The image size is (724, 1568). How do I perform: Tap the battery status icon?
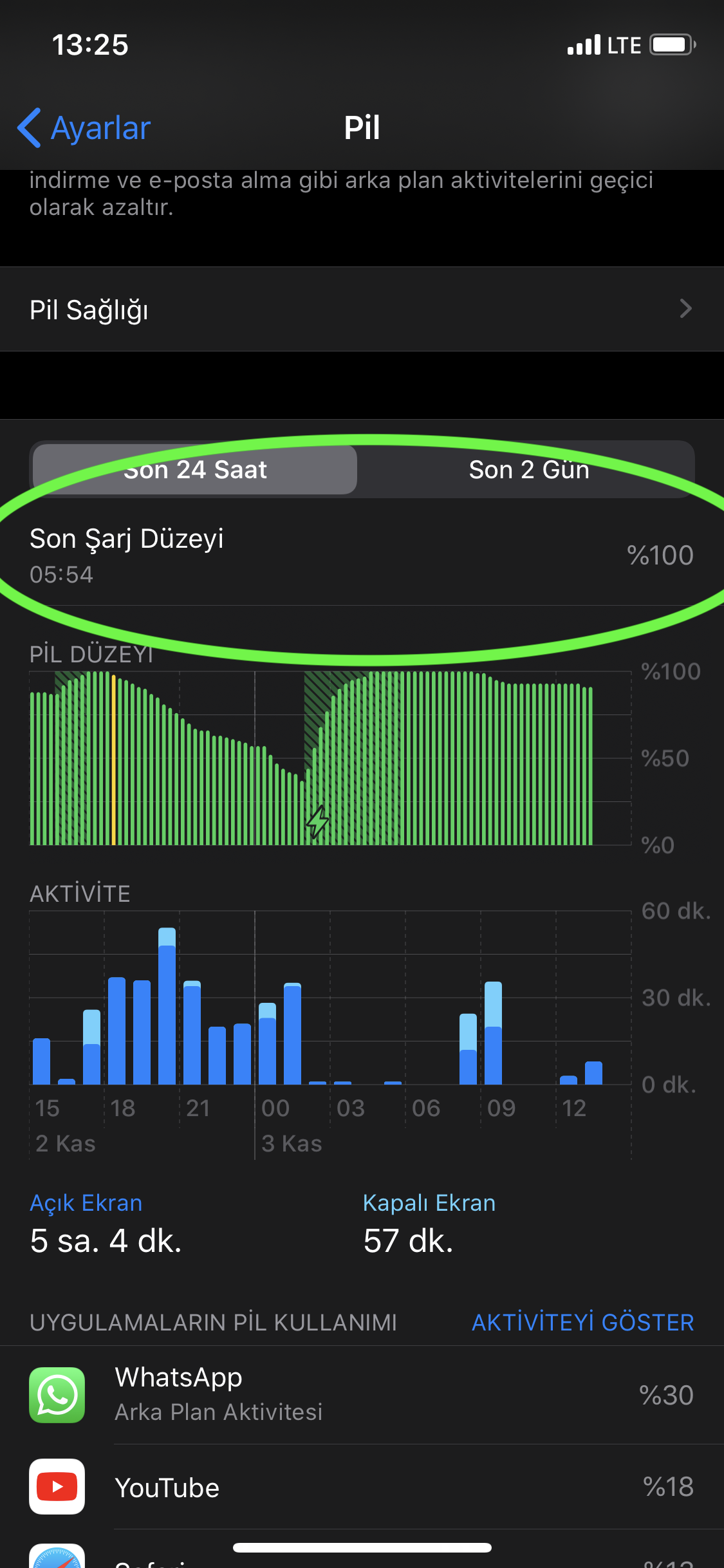click(x=673, y=45)
